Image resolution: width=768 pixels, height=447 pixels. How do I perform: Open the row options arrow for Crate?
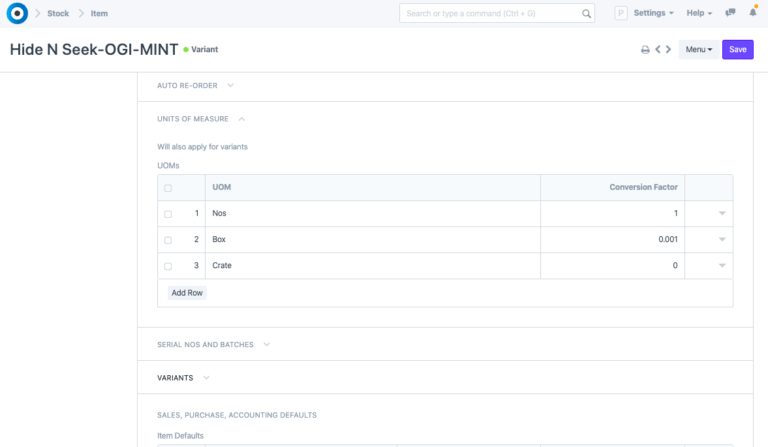click(x=722, y=266)
